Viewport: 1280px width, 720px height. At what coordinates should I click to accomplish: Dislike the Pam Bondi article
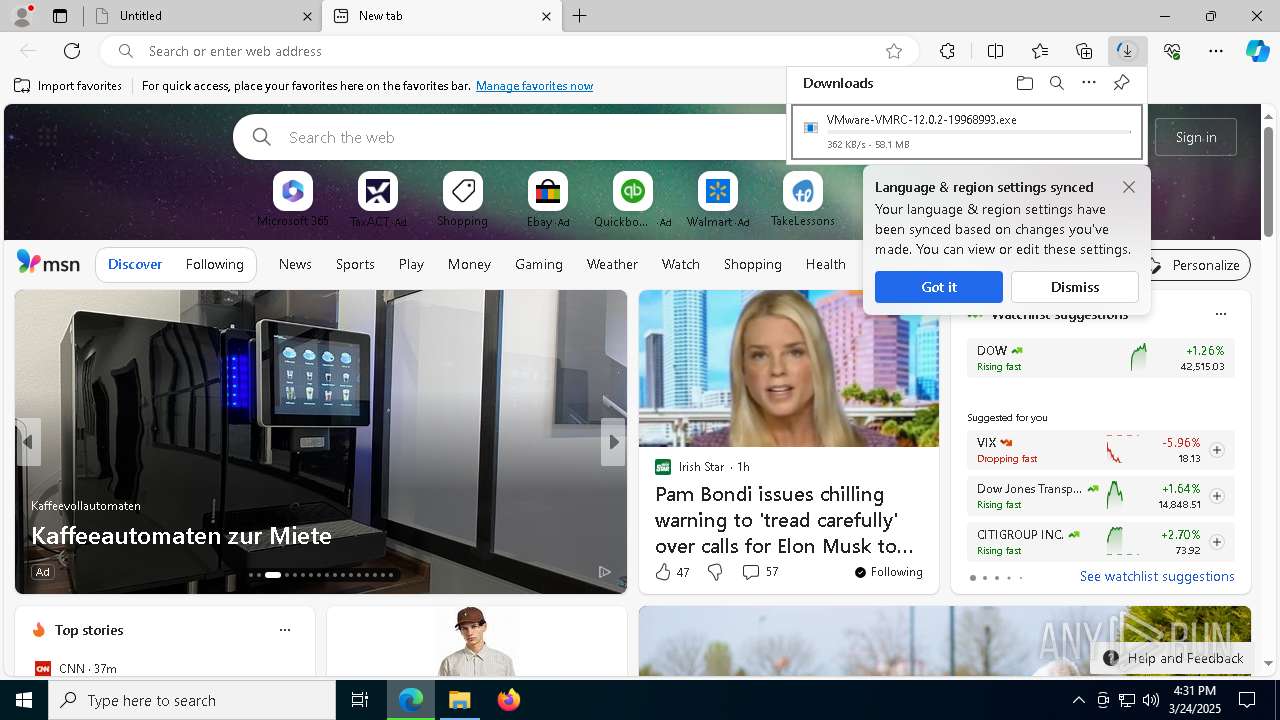point(715,572)
